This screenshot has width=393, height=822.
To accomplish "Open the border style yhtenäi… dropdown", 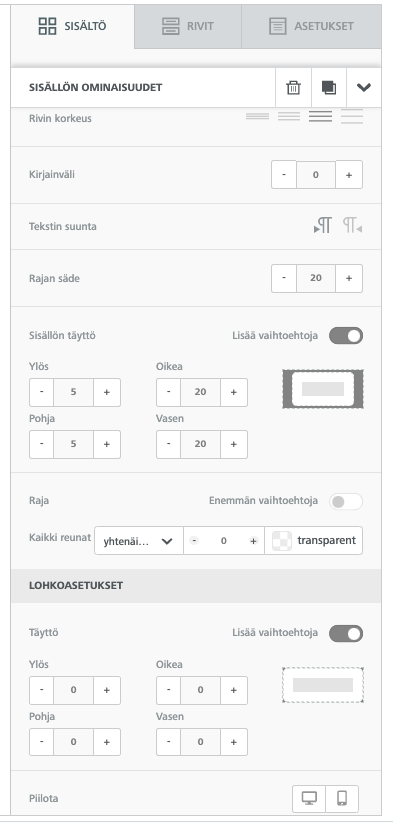I will 139,541.
